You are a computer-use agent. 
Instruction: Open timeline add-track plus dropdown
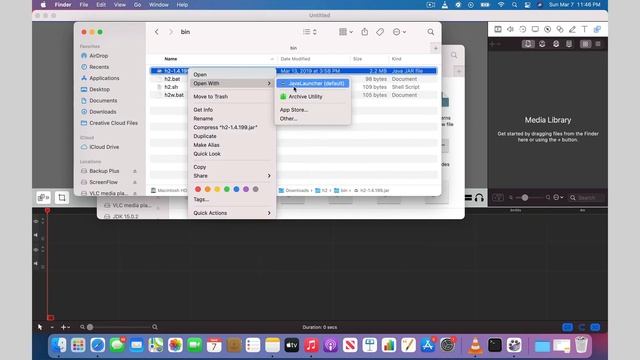65,327
